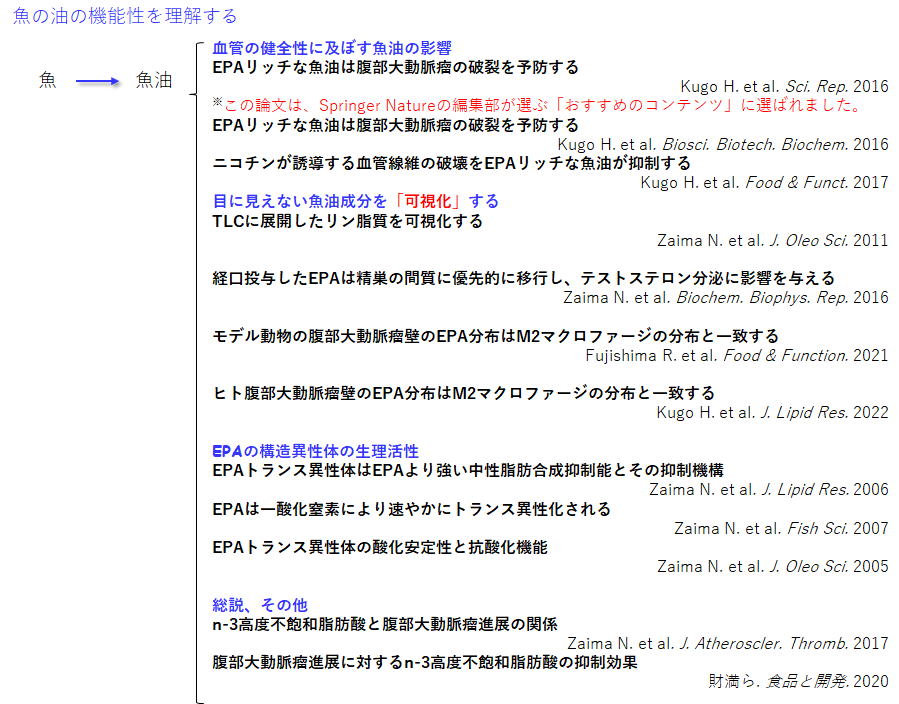The image size is (899, 704).
Task: Click the red Springer Nature note line
Action: (537, 105)
